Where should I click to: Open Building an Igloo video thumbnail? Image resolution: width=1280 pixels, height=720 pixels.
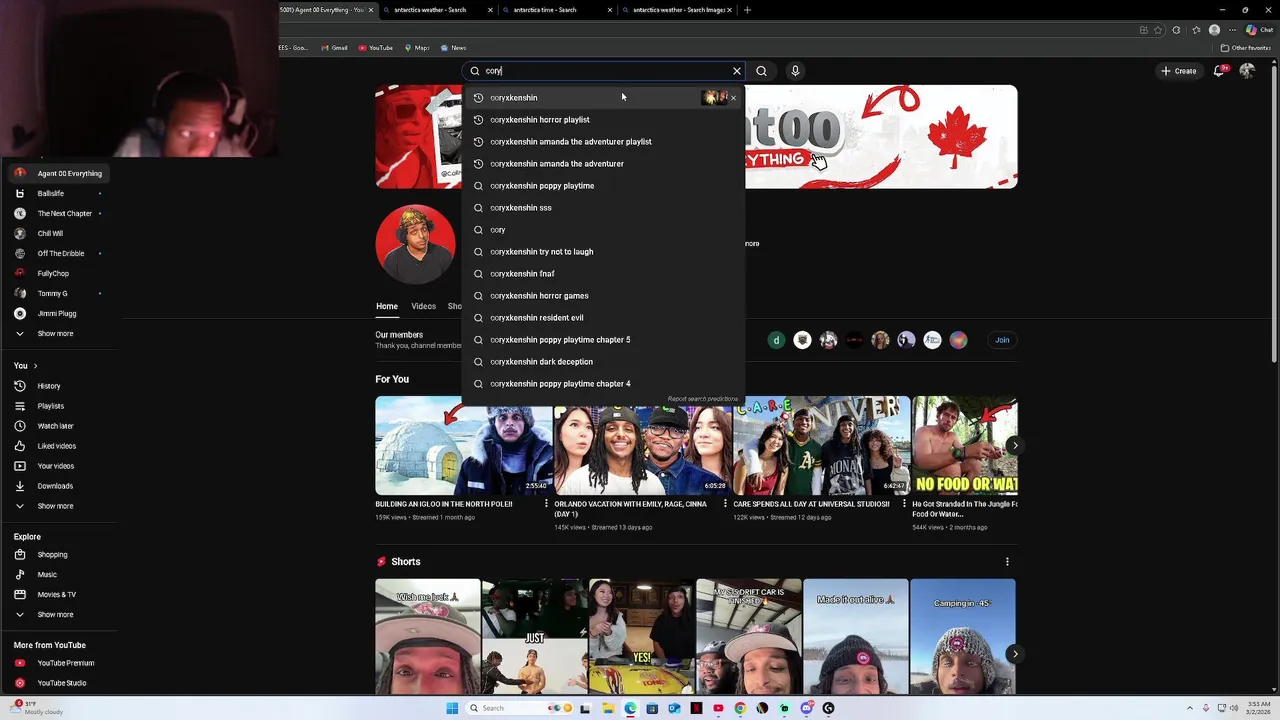click(463, 446)
